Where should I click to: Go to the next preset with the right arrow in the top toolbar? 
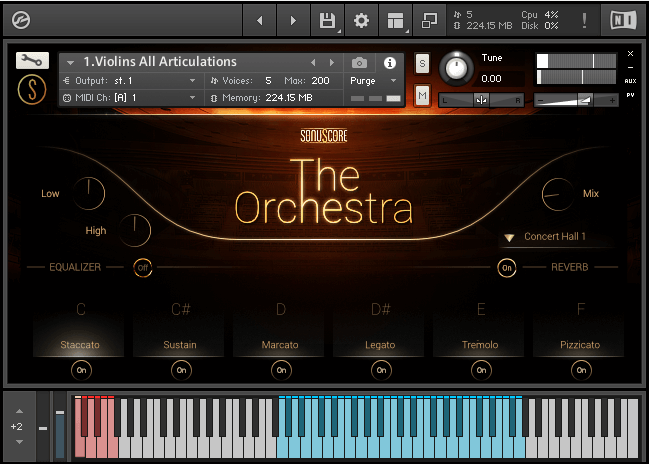pyautogui.click(x=293, y=20)
